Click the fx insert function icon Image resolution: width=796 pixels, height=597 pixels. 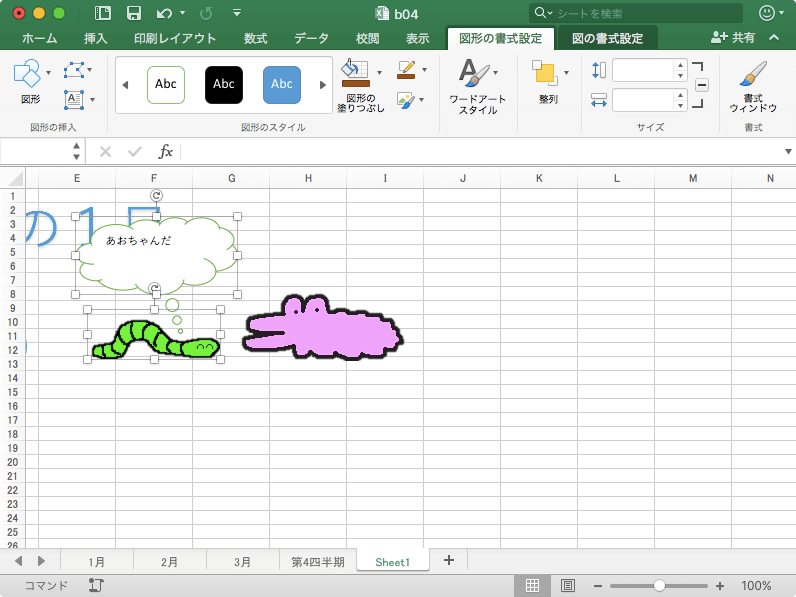165,151
